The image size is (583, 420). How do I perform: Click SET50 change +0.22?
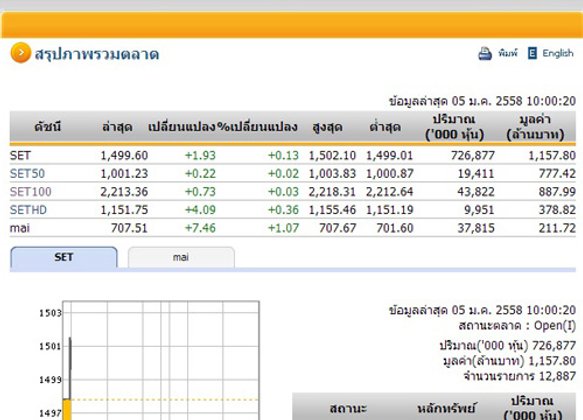tap(200, 174)
